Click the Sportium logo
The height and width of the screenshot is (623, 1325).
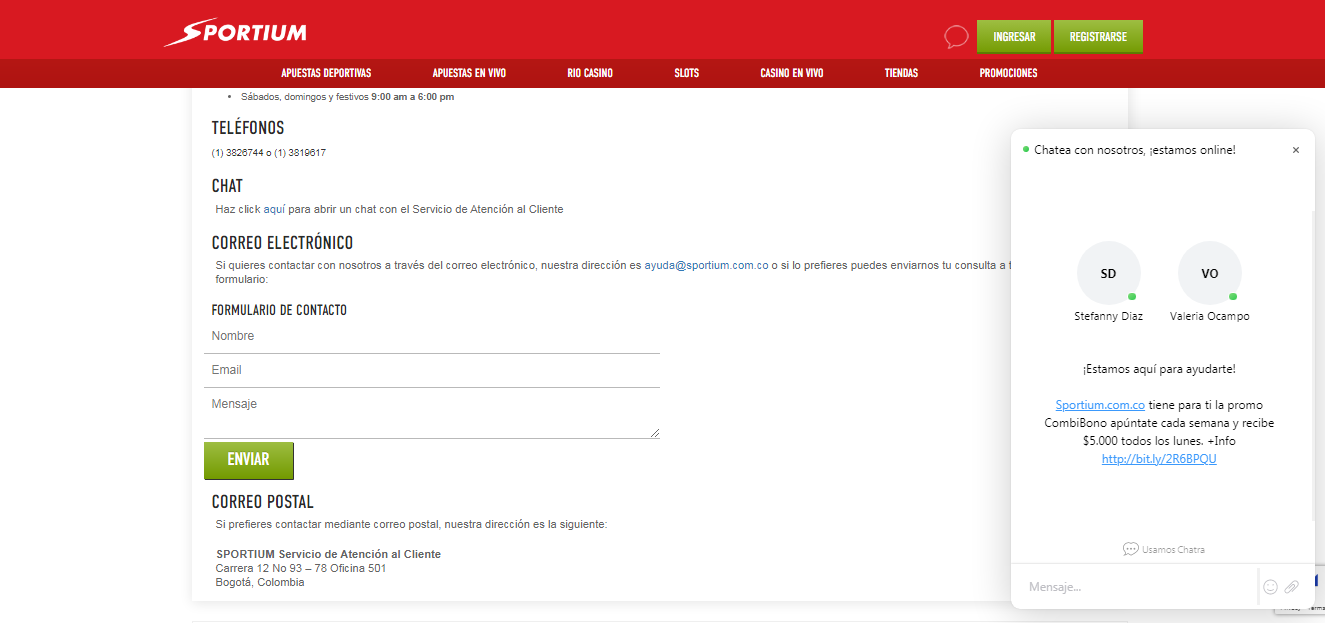(x=236, y=33)
